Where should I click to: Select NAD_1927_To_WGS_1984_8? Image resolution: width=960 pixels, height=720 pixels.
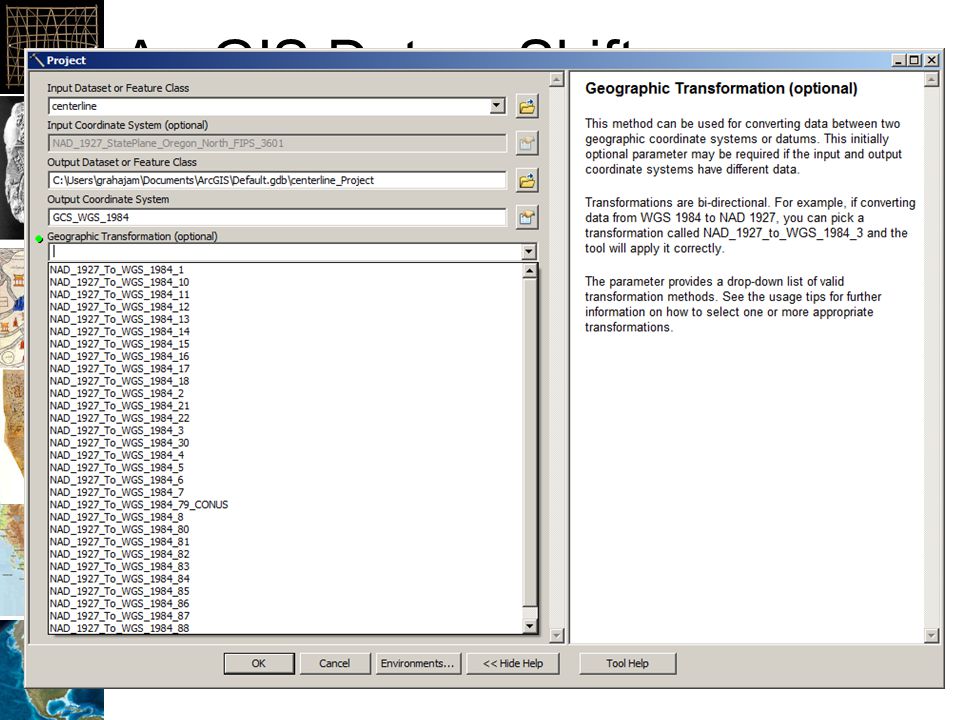click(x=286, y=517)
